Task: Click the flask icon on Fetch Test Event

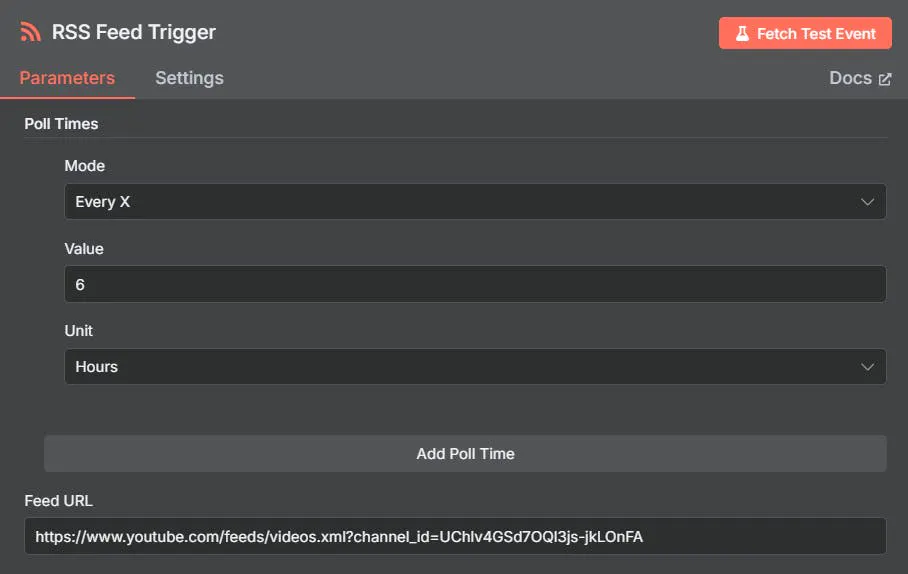Action: click(742, 34)
